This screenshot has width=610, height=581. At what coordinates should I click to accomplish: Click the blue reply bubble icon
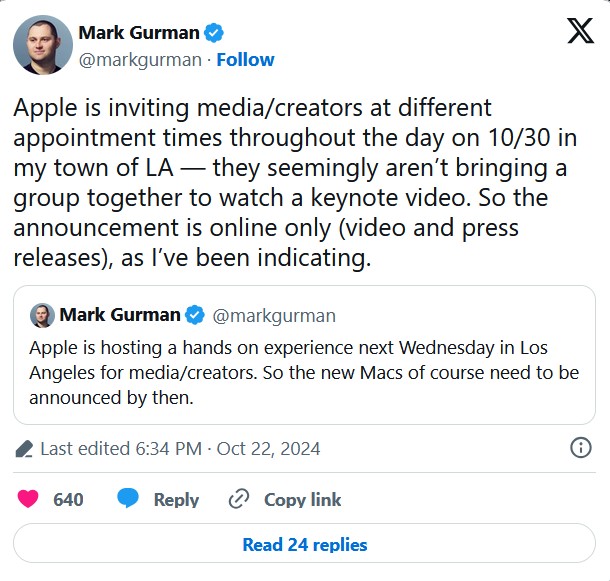(128, 499)
